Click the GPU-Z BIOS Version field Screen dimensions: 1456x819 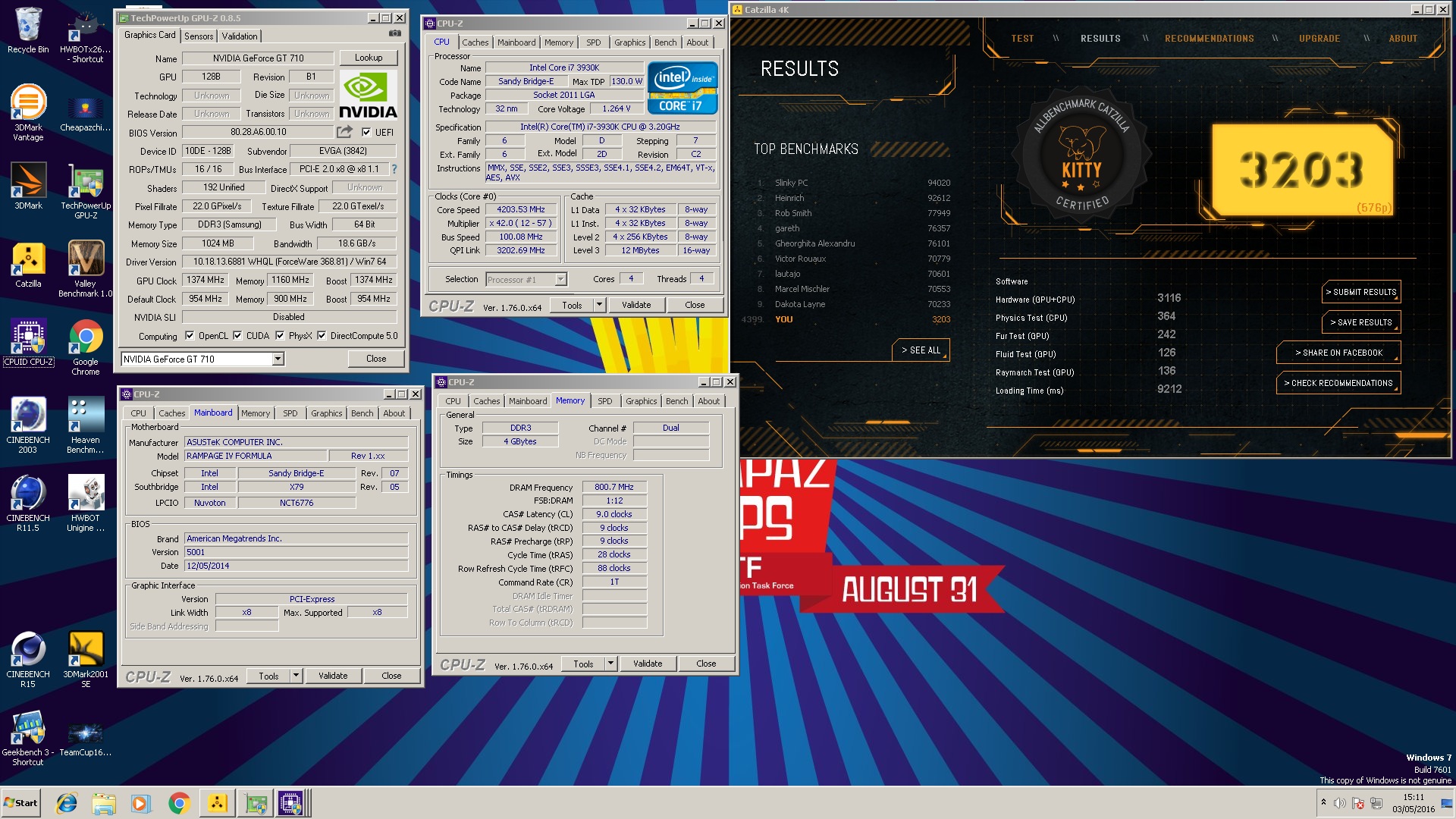pyautogui.click(x=258, y=132)
